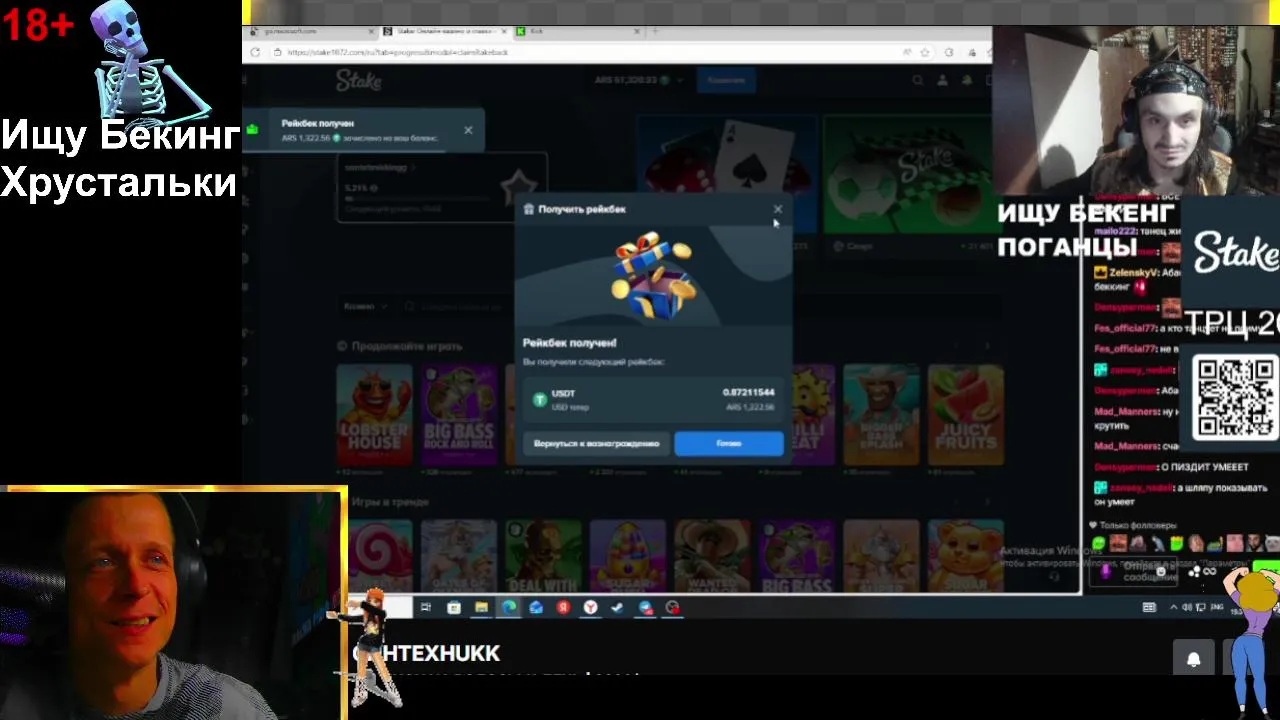Close the Получить рейкбек dialog
1280x720 pixels.
[778, 209]
